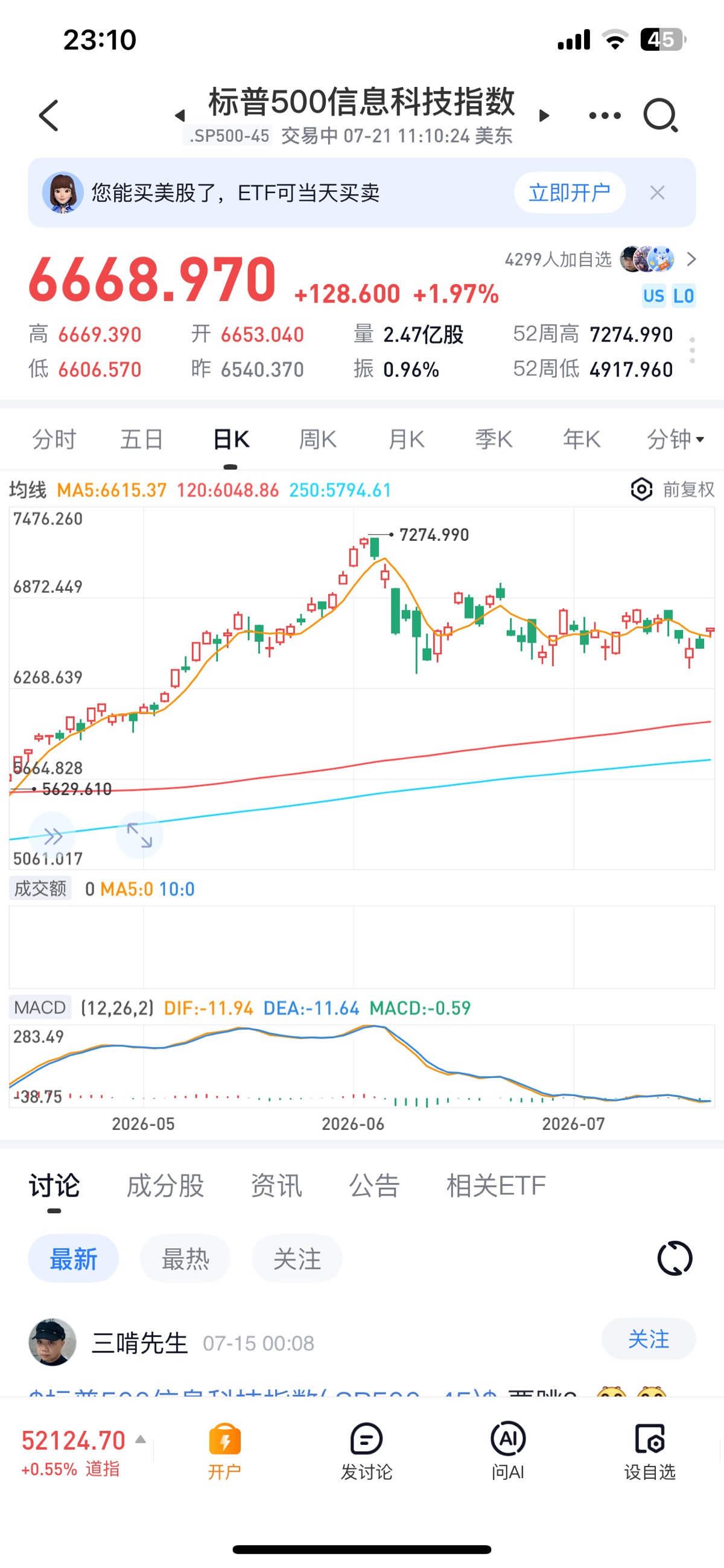This screenshot has height=1568, width=724.
Task: Refresh discussions with circular arrows icon
Action: pyautogui.click(x=675, y=1258)
